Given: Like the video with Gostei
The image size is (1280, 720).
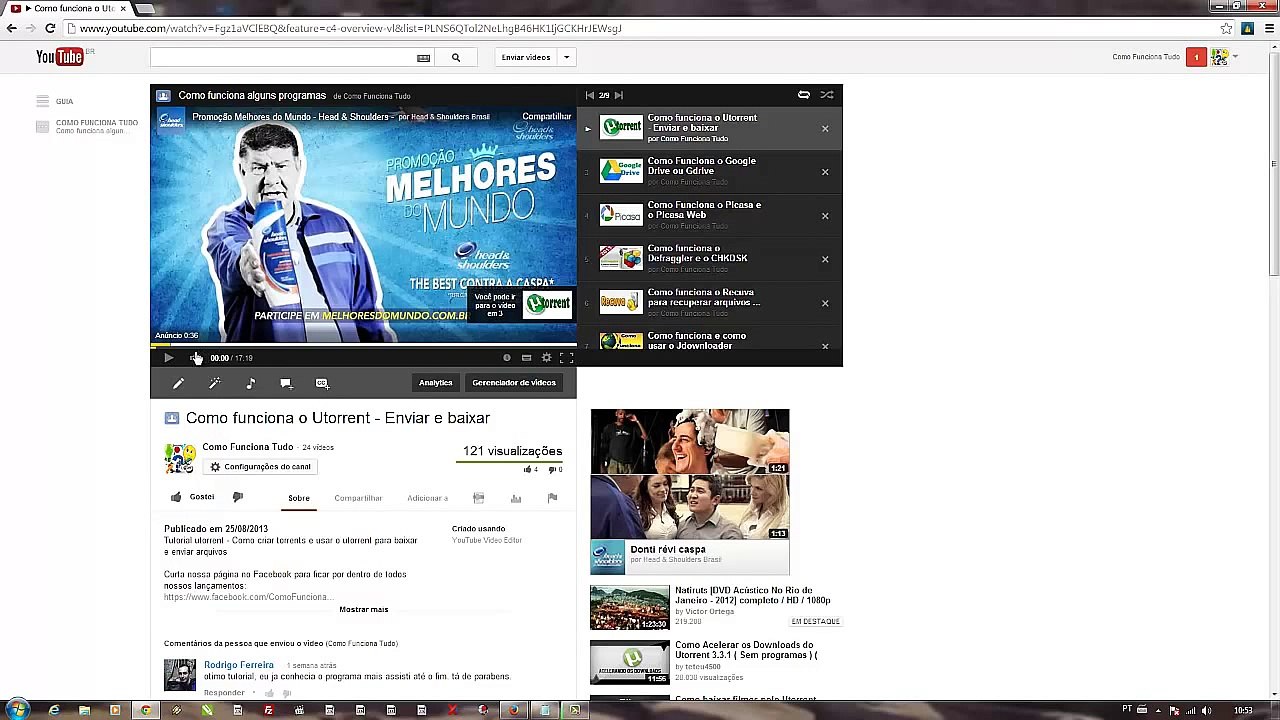Looking at the screenshot, I should 193,497.
